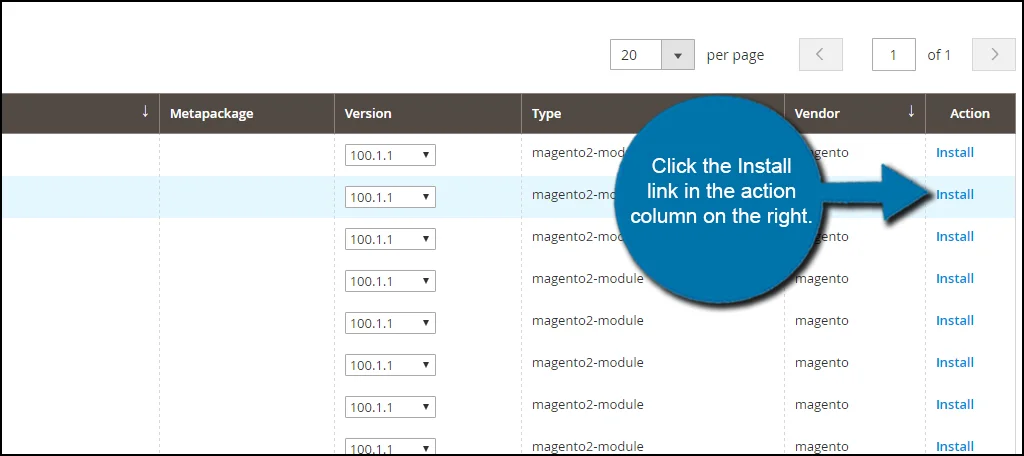Install the module in the third row
The height and width of the screenshot is (456, 1024).
point(954,237)
